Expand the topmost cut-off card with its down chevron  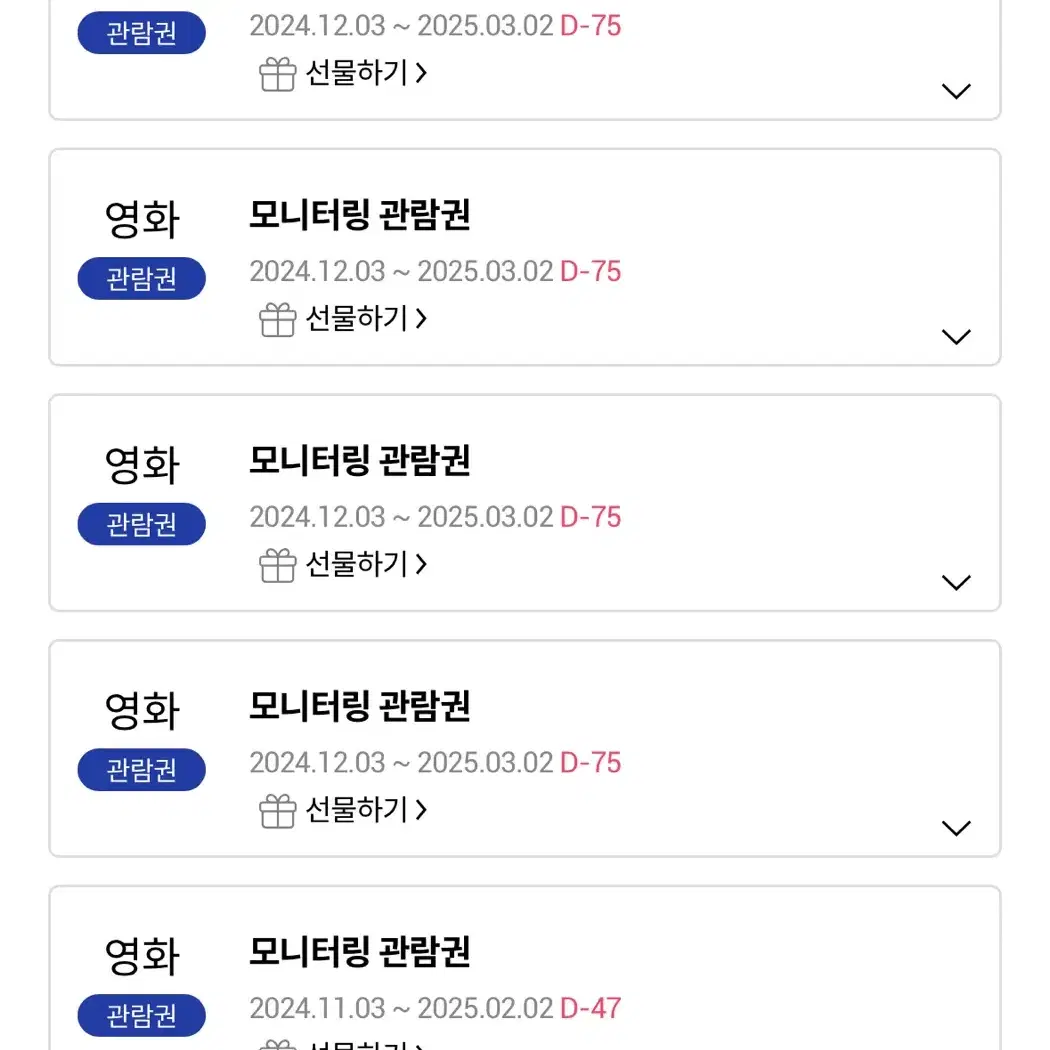pos(956,91)
